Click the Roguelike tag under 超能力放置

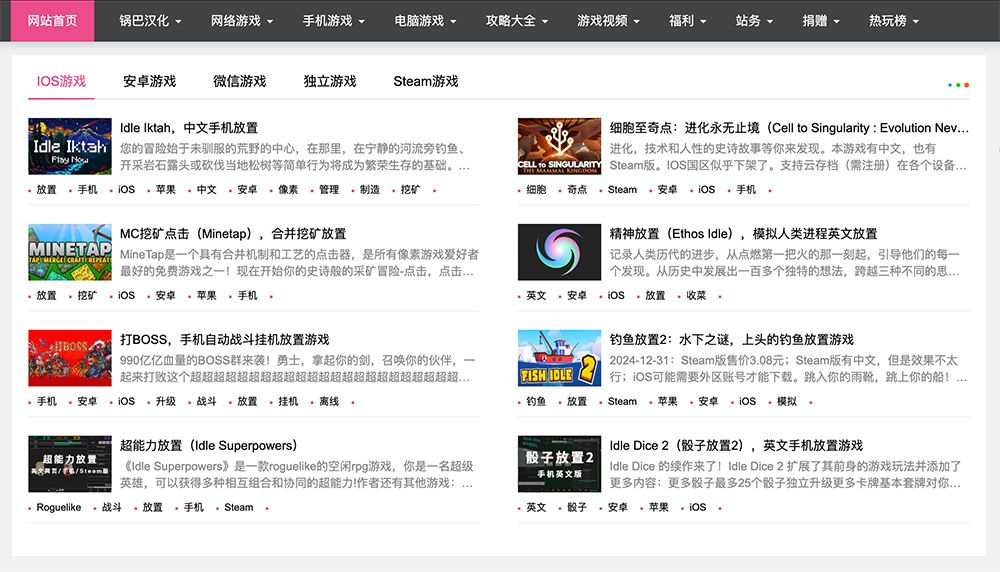[x=59, y=507]
